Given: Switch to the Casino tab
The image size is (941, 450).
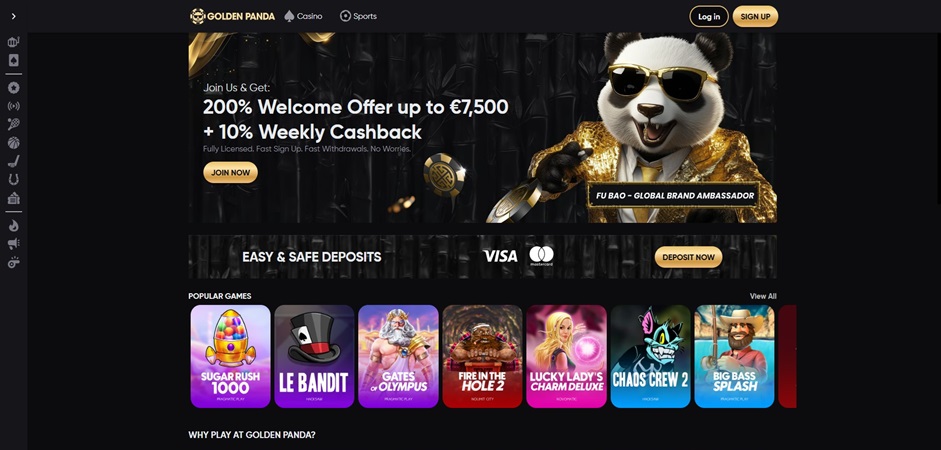Looking at the screenshot, I should [x=303, y=16].
